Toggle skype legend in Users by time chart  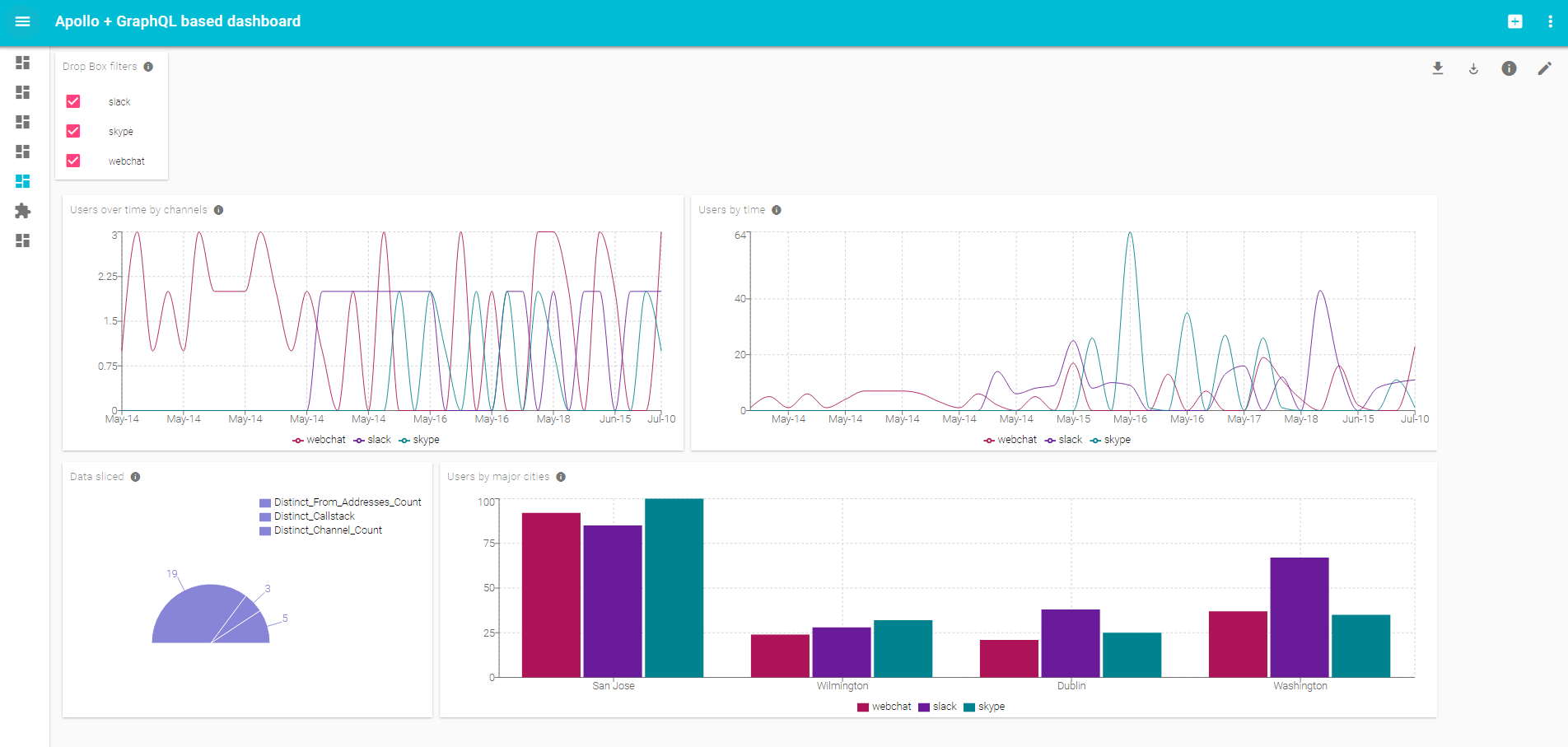click(x=1110, y=440)
